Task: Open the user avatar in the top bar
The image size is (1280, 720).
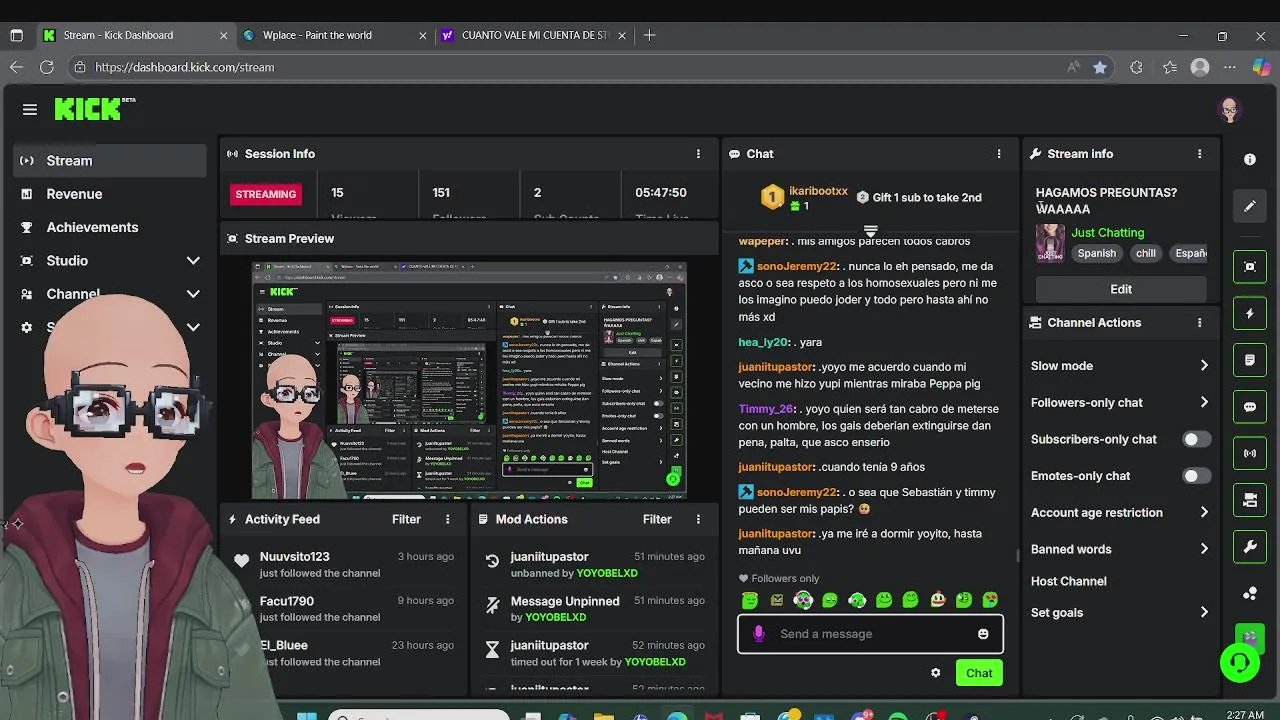Action: pyautogui.click(x=1230, y=110)
